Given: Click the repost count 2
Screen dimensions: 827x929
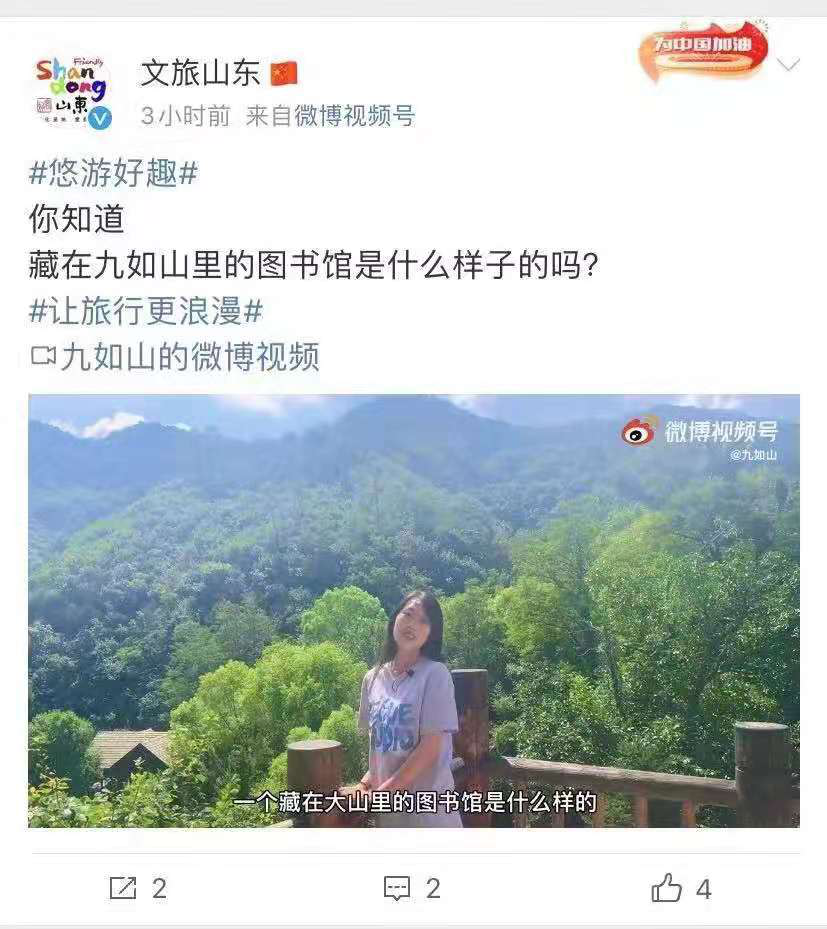Looking at the screenshot, I should click(159, 889).
